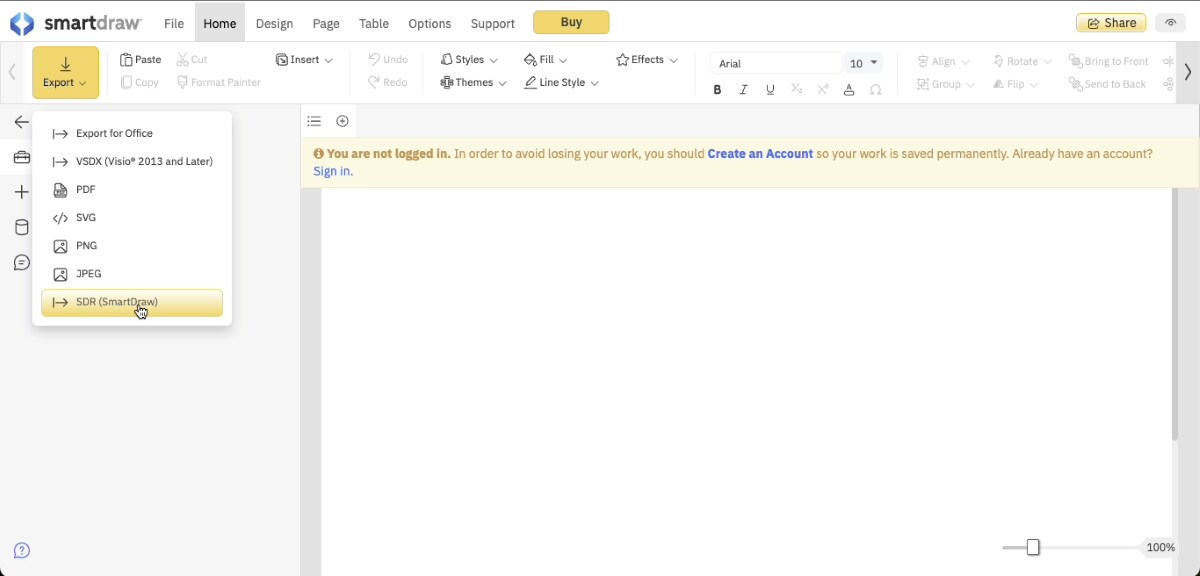Click the Cut button
Screen dimensions: 1200x576
[192, 60]
